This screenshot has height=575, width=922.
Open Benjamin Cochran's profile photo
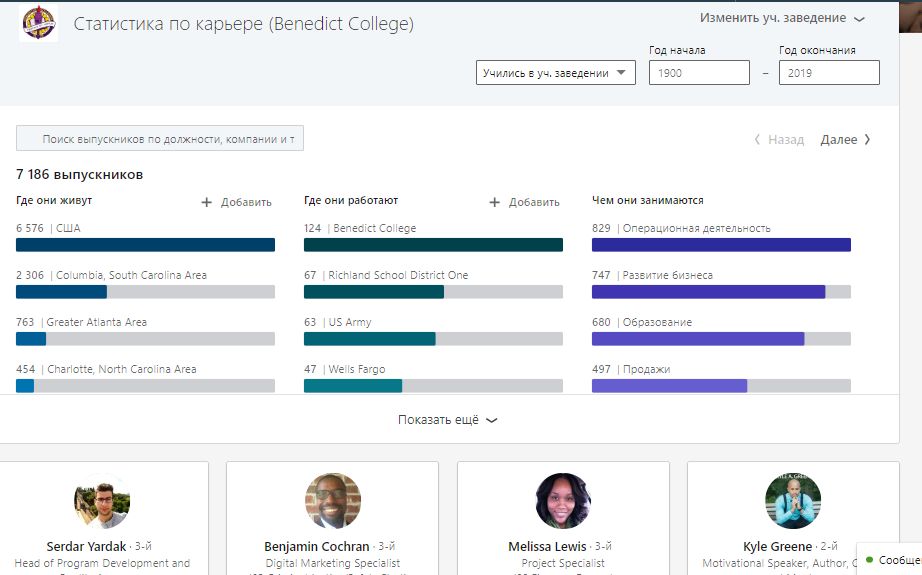coord(332,501)
